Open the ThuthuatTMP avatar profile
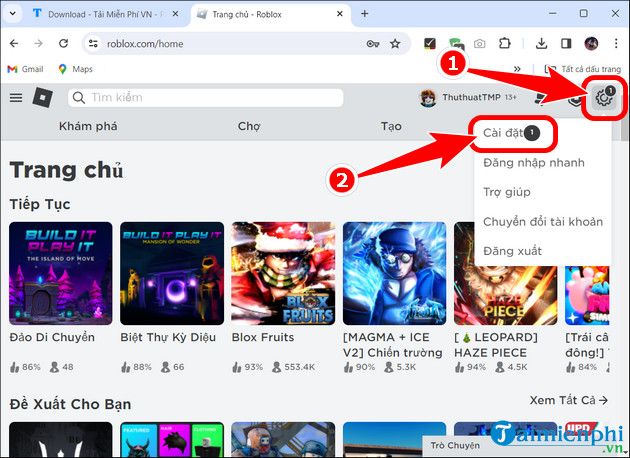 pyautogui.click(x=428, y=98)
